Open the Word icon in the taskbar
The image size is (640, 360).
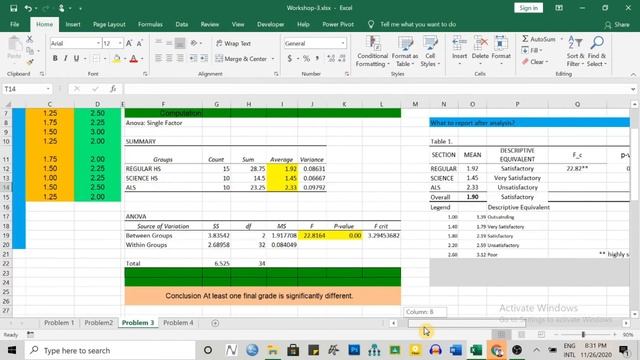(x=456, y=350)
